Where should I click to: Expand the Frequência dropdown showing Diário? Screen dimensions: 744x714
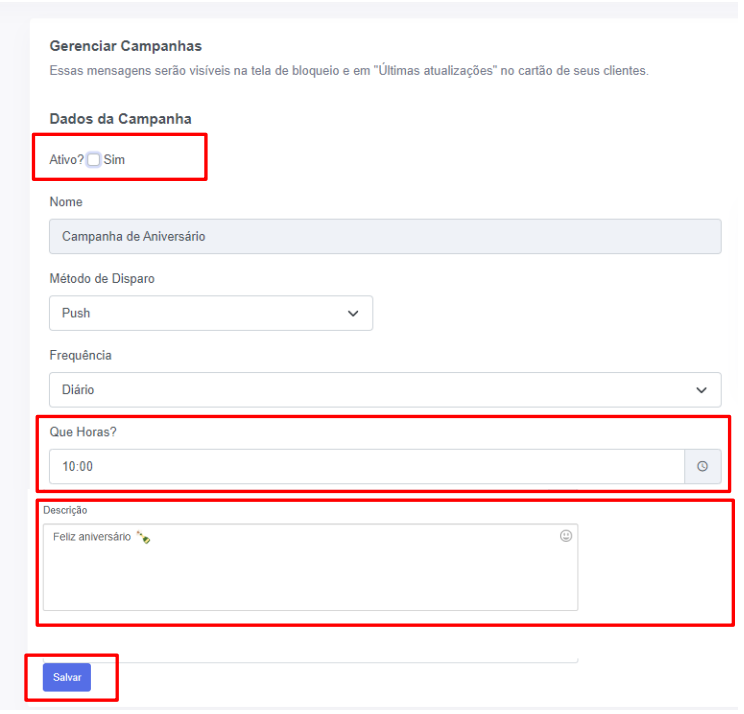pos(384,390)
